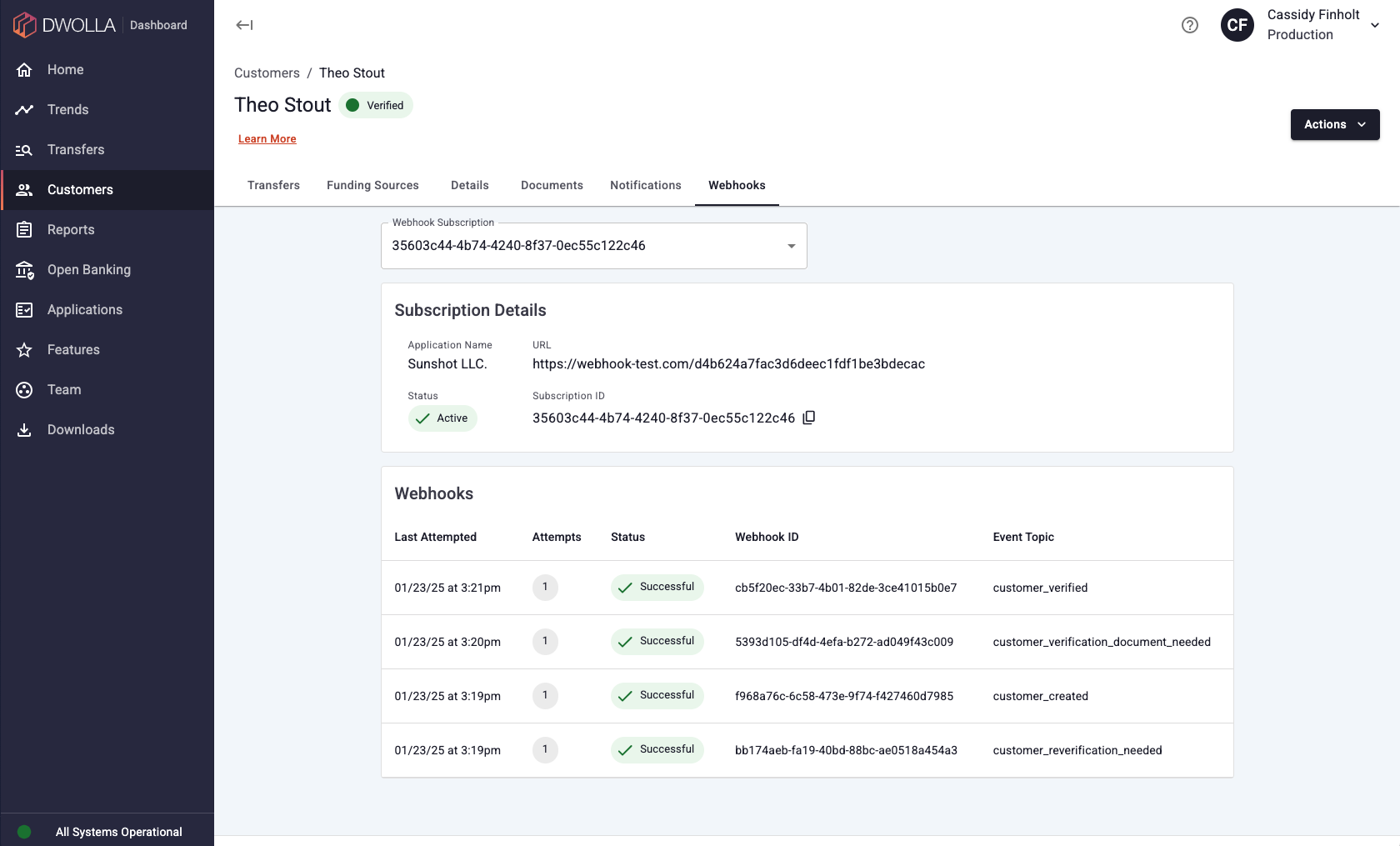This screenshot has height=846, width=1400.
Task: Click webhook ID bb174aeb-fa19-40bd-88bc-ae0518a454a3
Action: click(x=846, y=750)
